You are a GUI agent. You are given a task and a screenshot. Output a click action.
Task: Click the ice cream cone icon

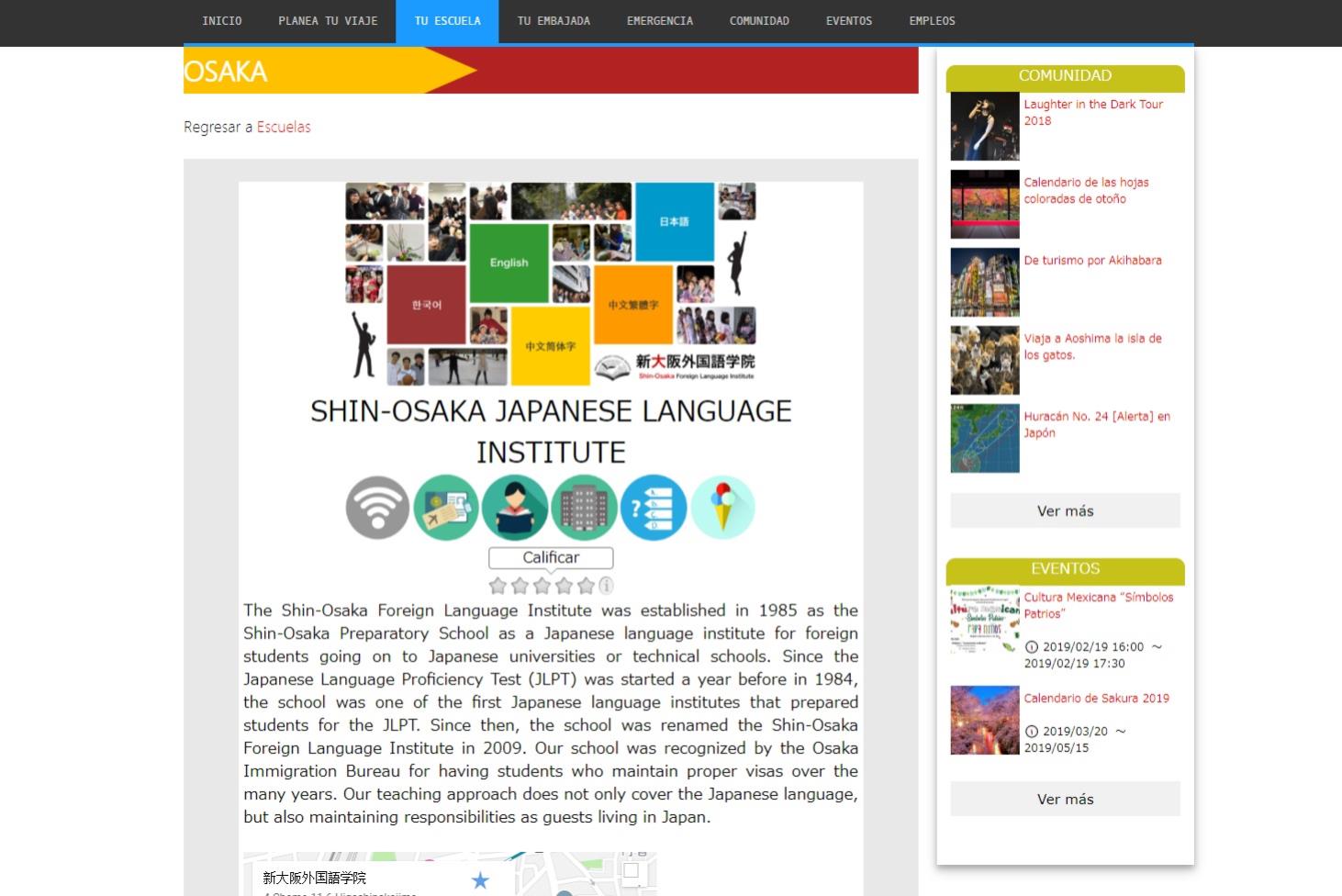[x=723, y=508]
